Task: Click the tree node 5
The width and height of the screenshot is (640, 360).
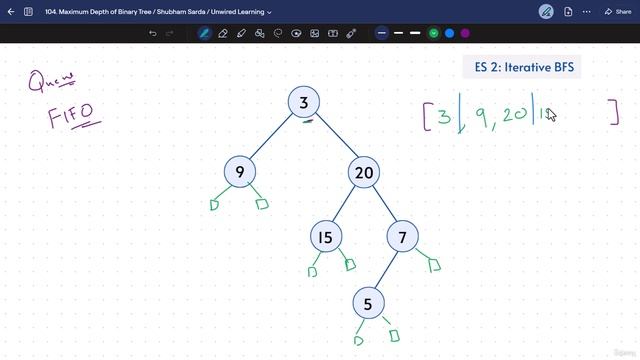Action: tap(368, 304)
